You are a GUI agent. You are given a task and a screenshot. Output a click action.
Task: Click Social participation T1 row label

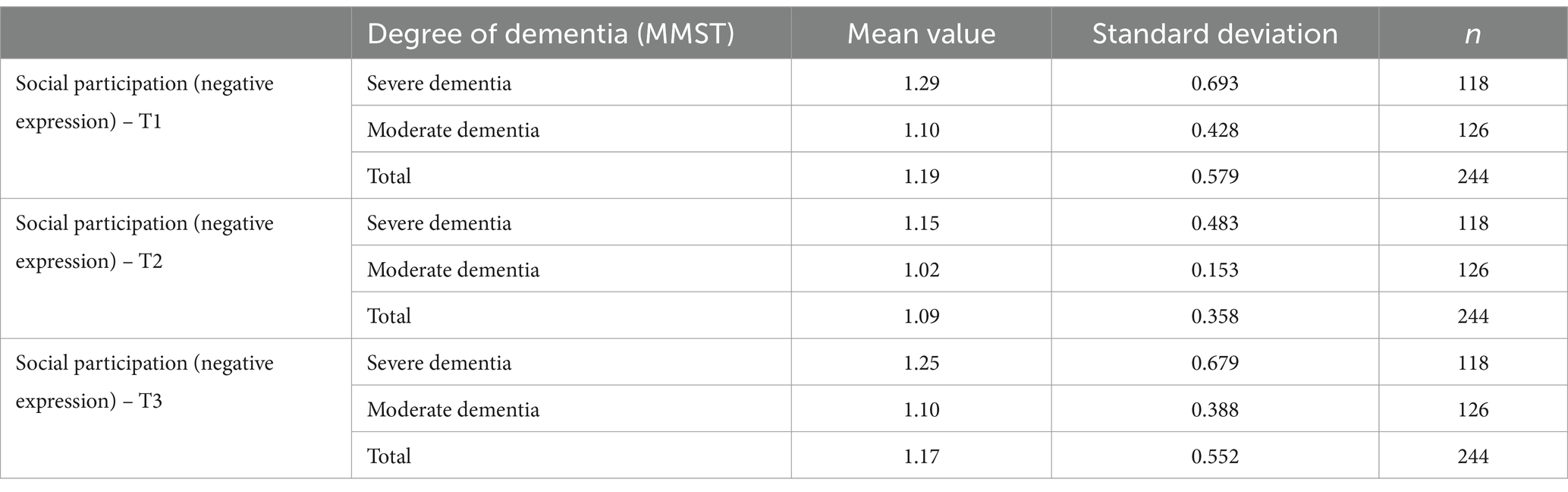pyautogui.click(x=144, y=102)
